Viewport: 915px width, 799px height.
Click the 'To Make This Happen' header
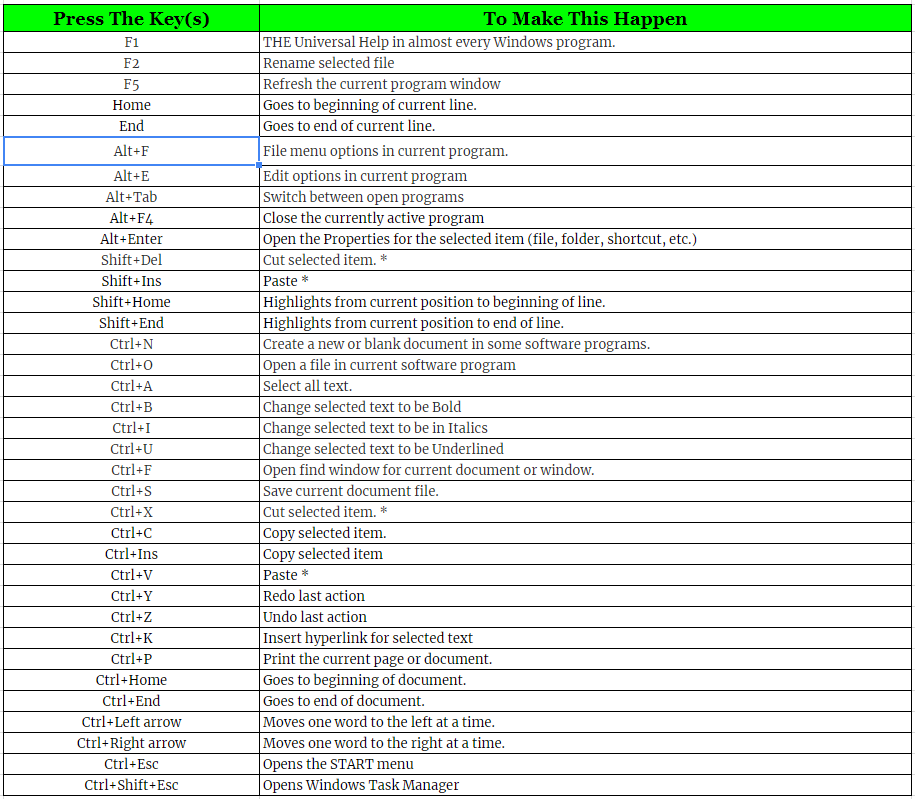pyautogui.click(x=586, y=17)
